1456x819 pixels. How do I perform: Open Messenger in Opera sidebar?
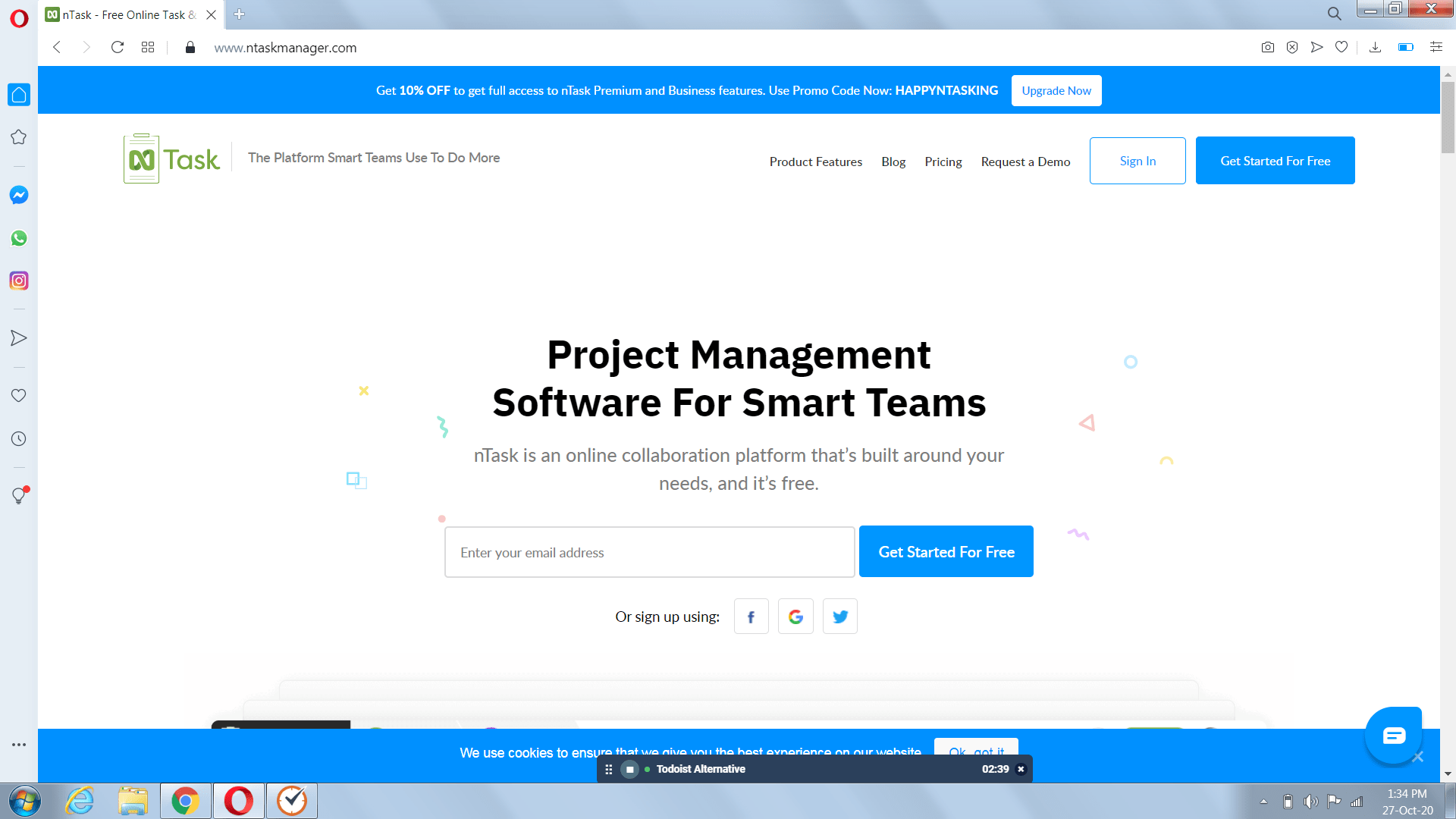coord(19,195)
